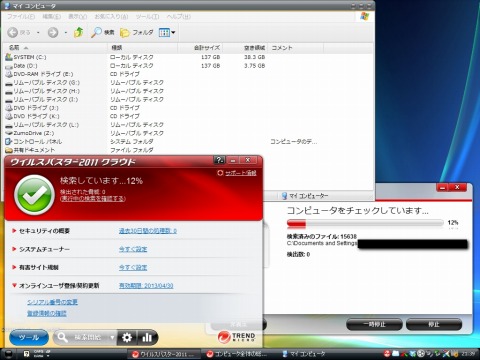Select the DVD ドライブ (K:) icon
This screenshot has height=360, width=480.
coord(9,116)
